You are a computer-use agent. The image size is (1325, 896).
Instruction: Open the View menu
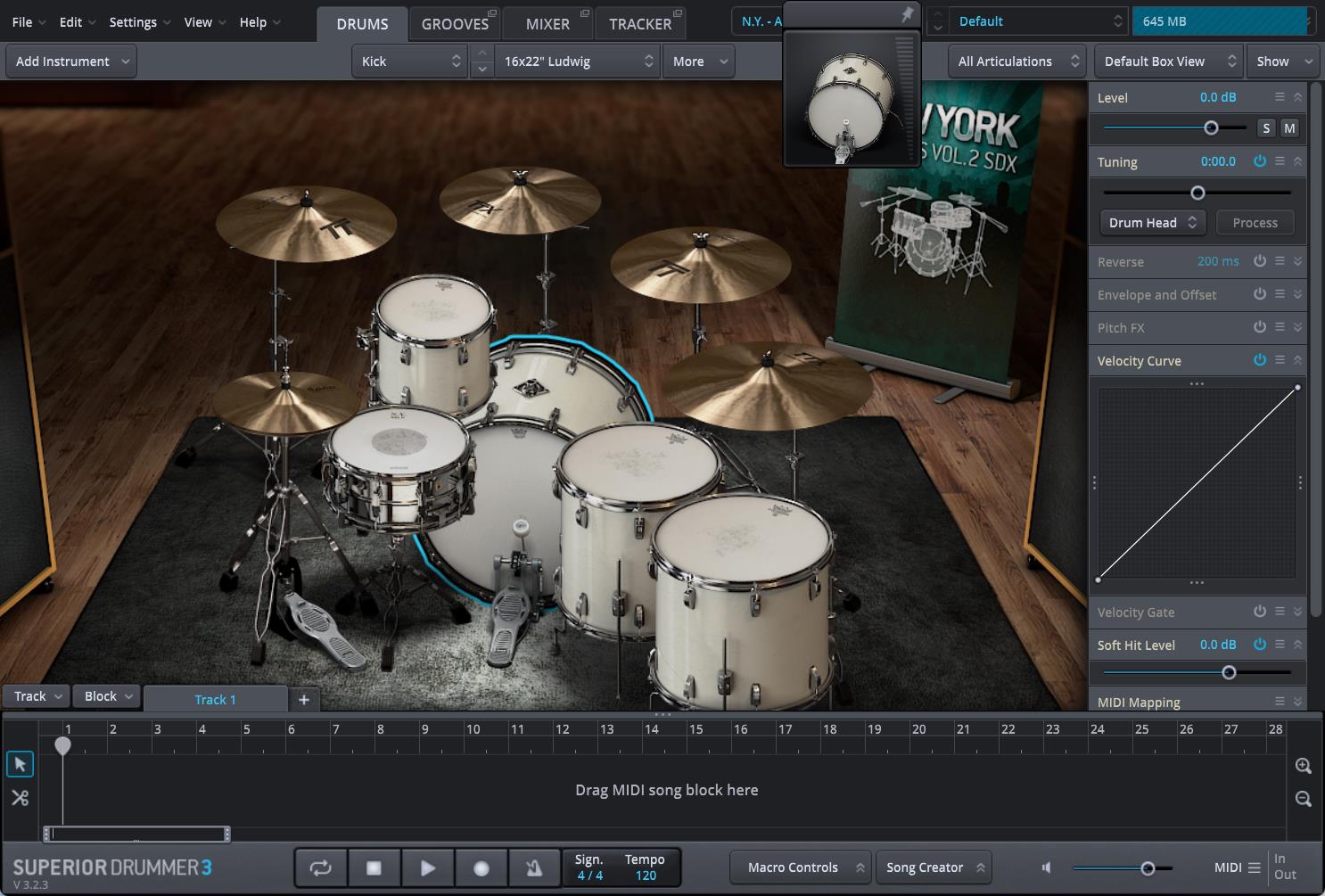point(205,22)
